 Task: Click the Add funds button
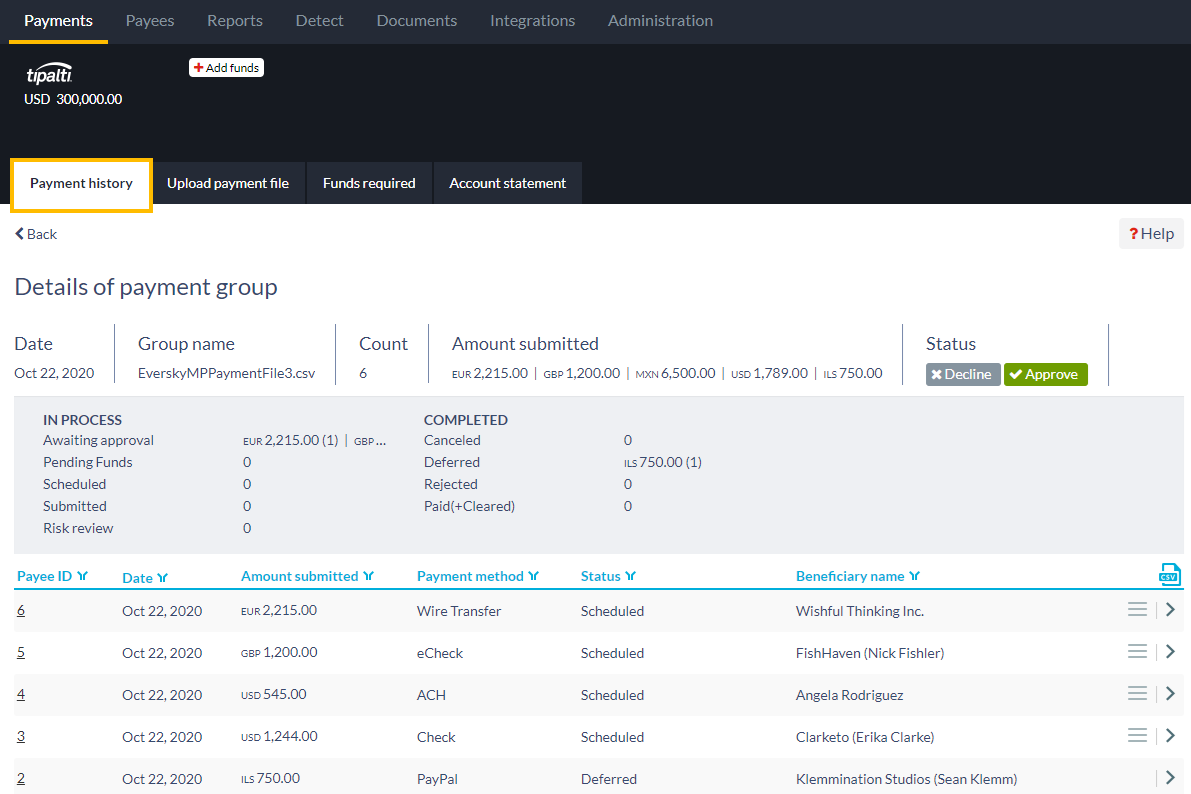226,68
